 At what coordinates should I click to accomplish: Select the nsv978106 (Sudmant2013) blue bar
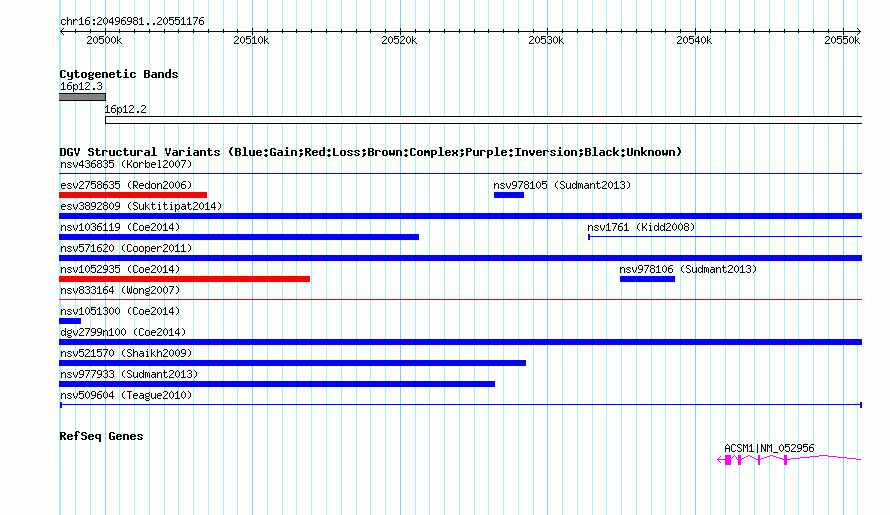coord(647,279)
